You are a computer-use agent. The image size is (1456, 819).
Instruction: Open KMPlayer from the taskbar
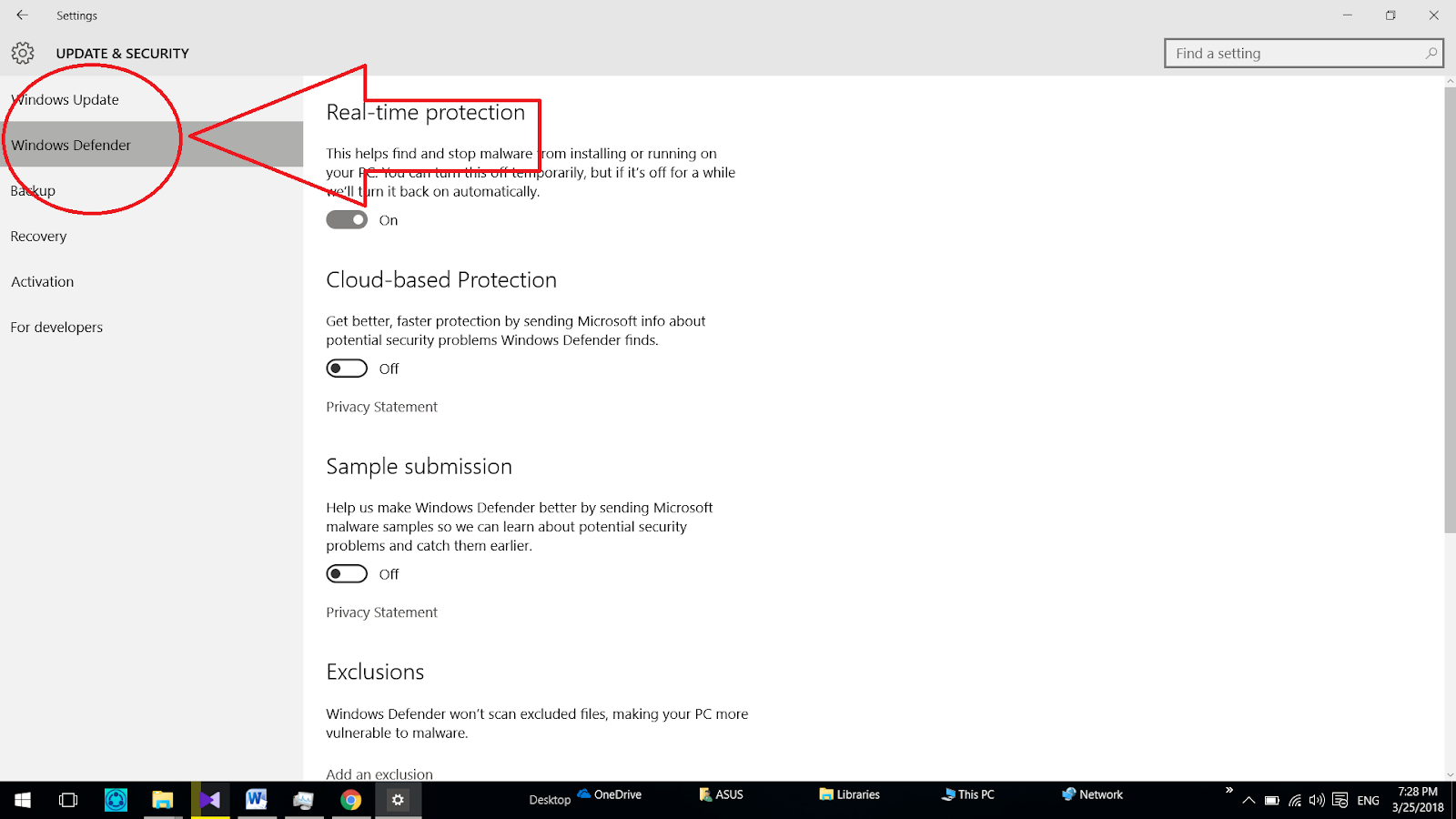[x=211, y=801]
